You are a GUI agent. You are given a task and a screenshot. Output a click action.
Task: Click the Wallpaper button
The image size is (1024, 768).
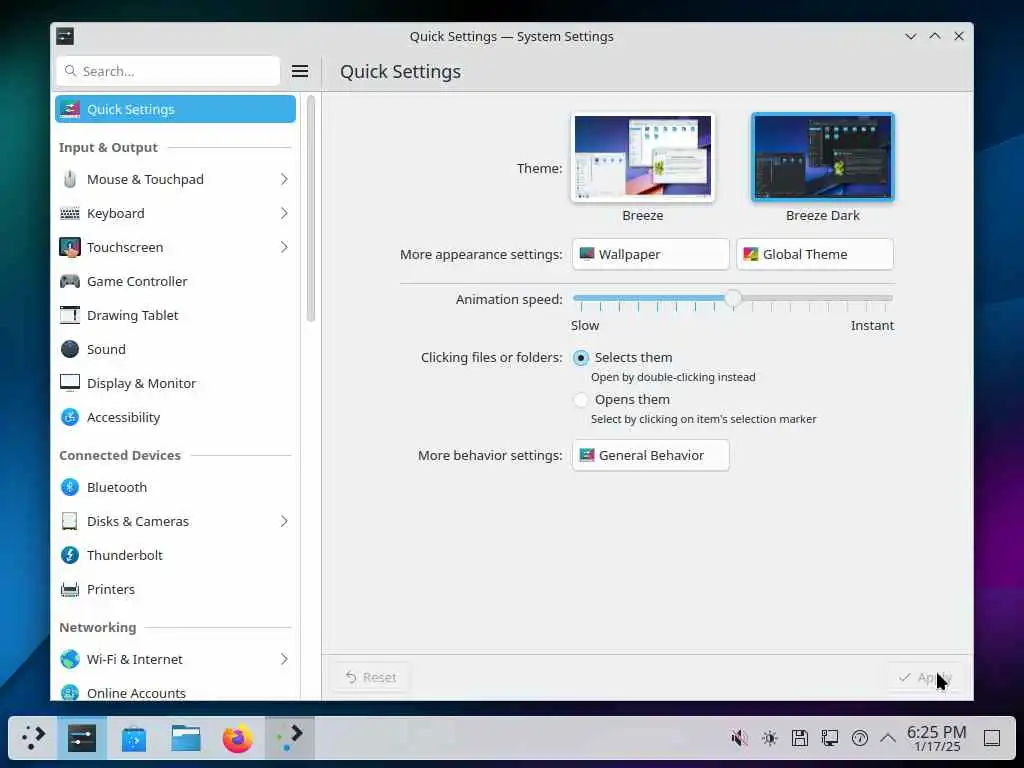pyautogui.click(x=650, y=254)
